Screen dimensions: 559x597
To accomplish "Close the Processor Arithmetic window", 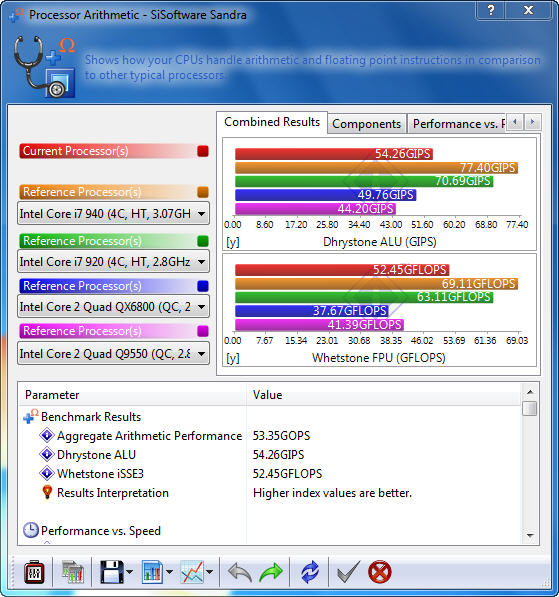I will 529,10.
